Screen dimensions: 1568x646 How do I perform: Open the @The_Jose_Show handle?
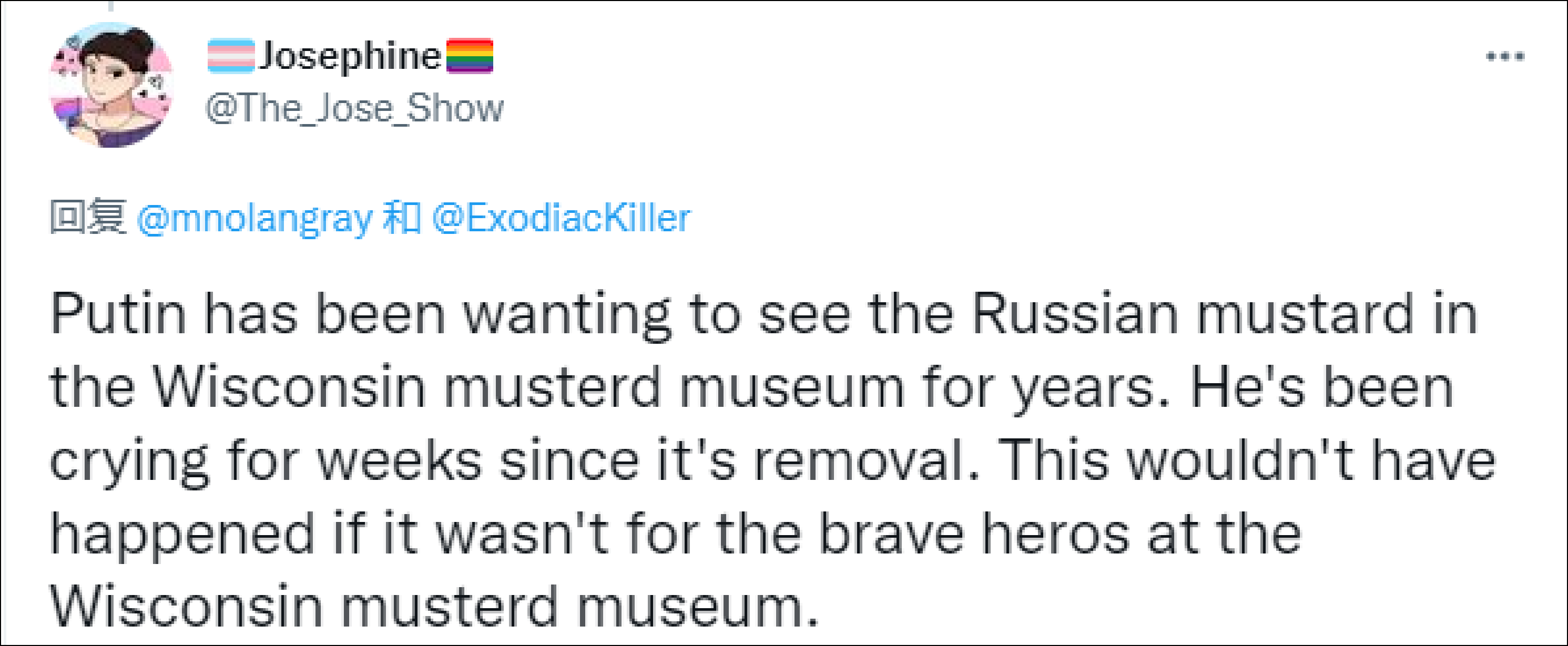coord(354,108)
